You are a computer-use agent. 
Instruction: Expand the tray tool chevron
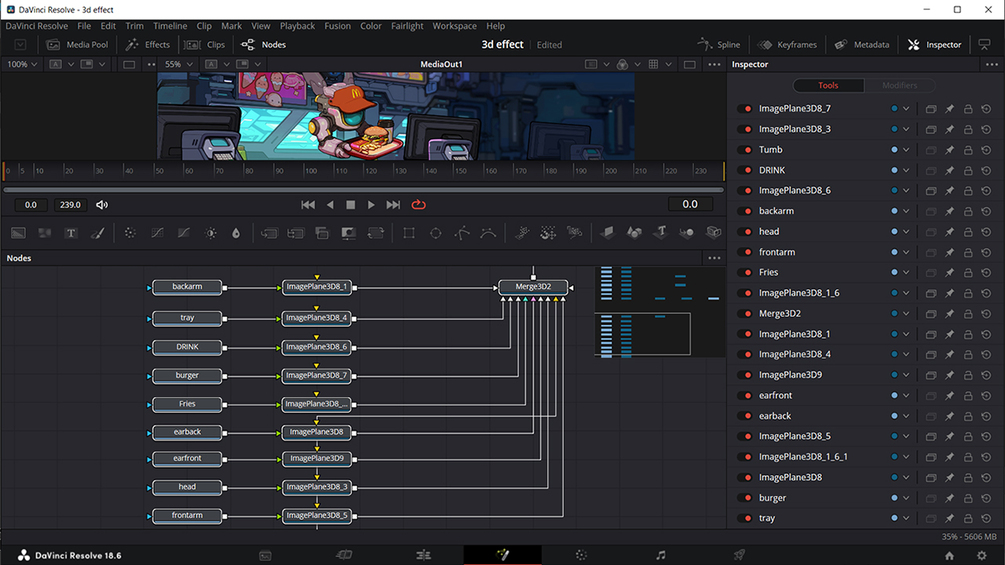906,518
